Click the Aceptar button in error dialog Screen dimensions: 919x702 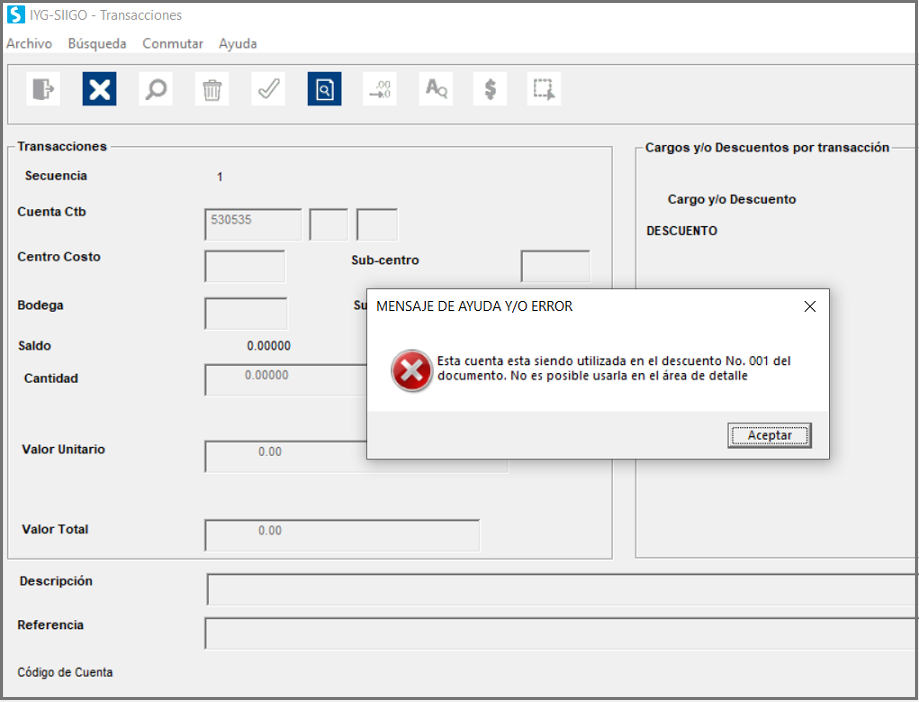[x=770, y=435]
